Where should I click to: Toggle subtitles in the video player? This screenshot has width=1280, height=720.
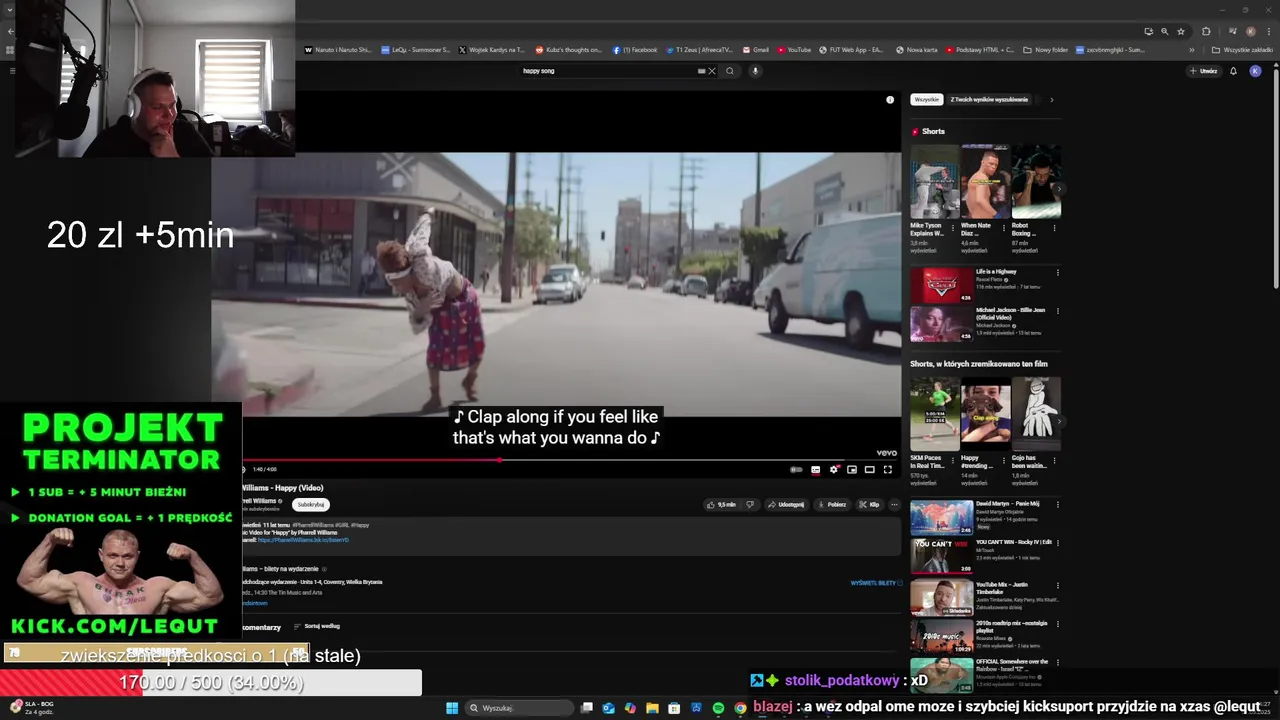point(816,469)
